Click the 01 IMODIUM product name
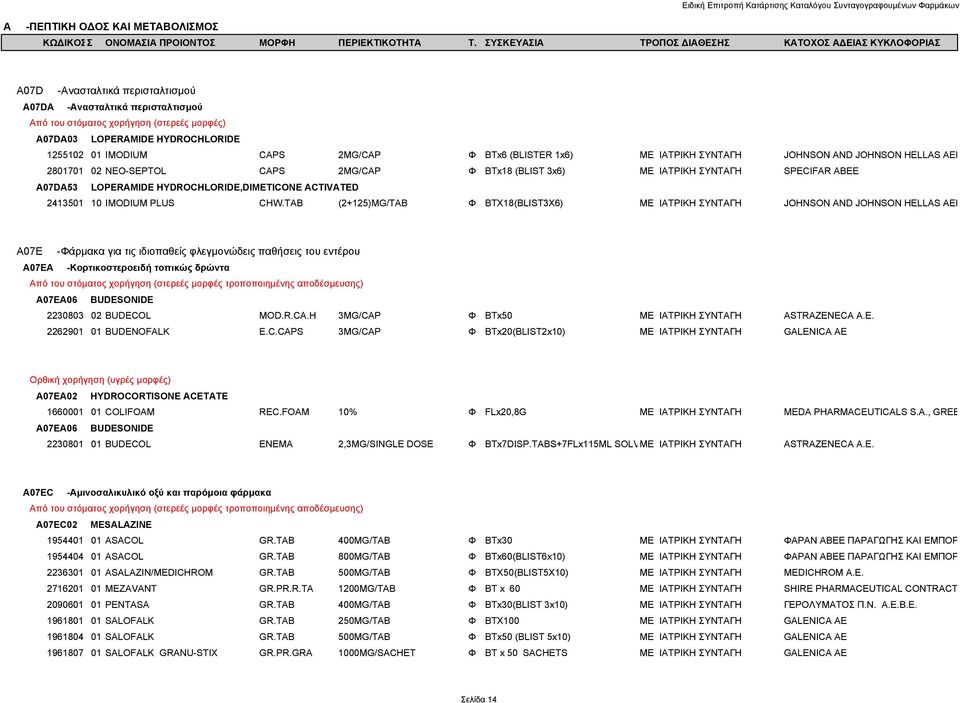The width and height of the screenshot is (960, 703). pyautogui.click(x=119, y=155)
